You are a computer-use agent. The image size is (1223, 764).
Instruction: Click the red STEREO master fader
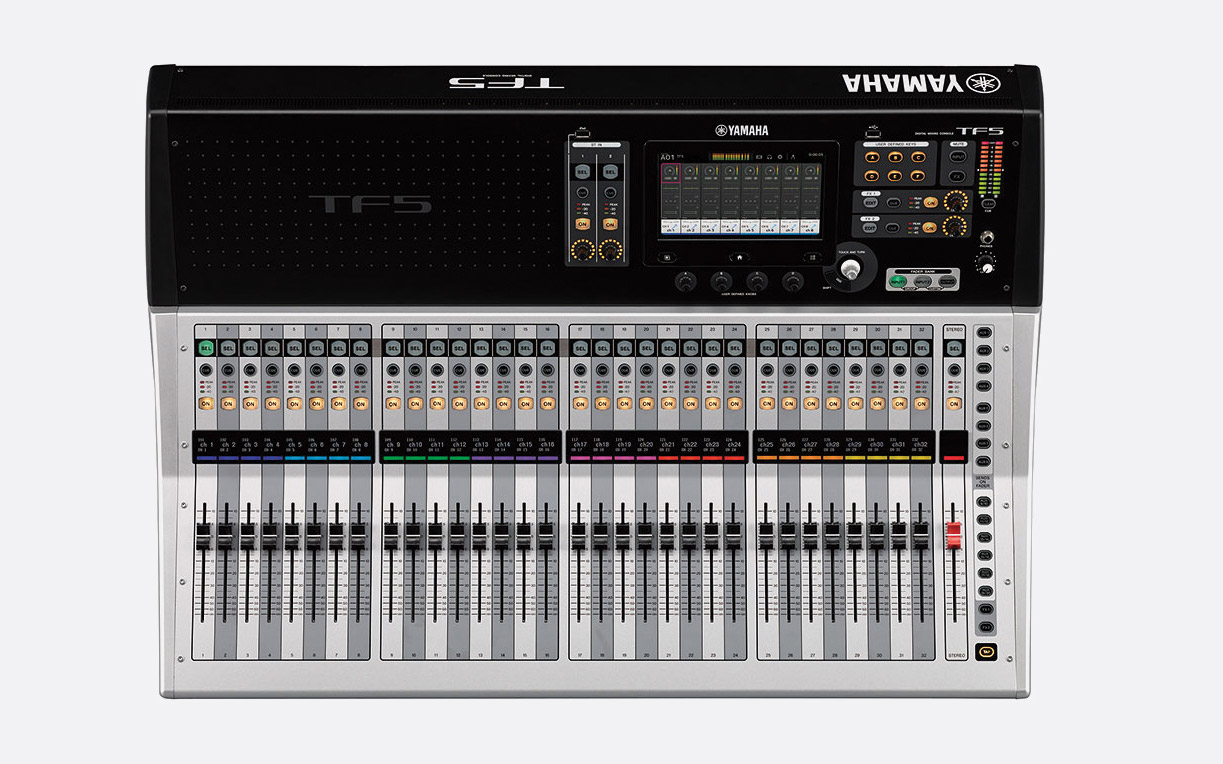click(x=953, y=531)
